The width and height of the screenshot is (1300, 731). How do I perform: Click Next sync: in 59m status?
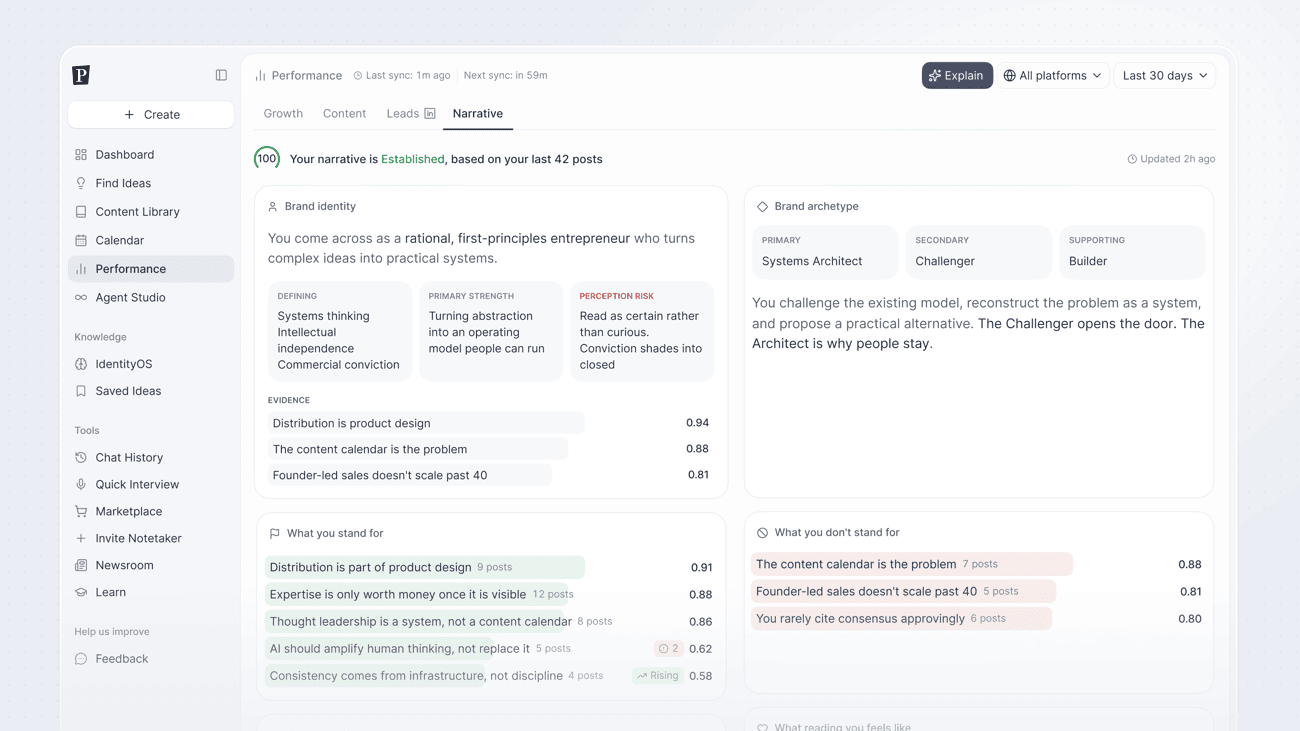tap(505, 76)
